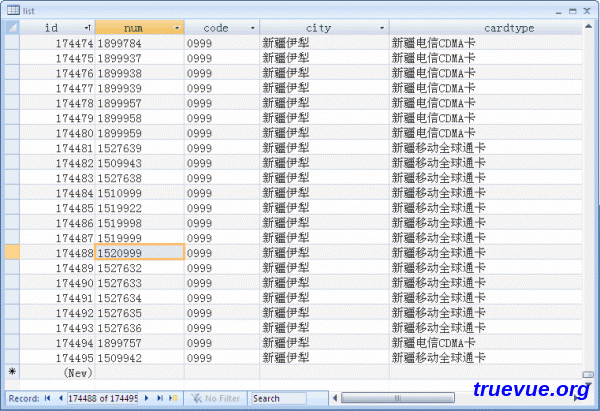This screenshot has height=411, width=600.
Task: Open the code column filter dropdown
Action: click(252, 28)
